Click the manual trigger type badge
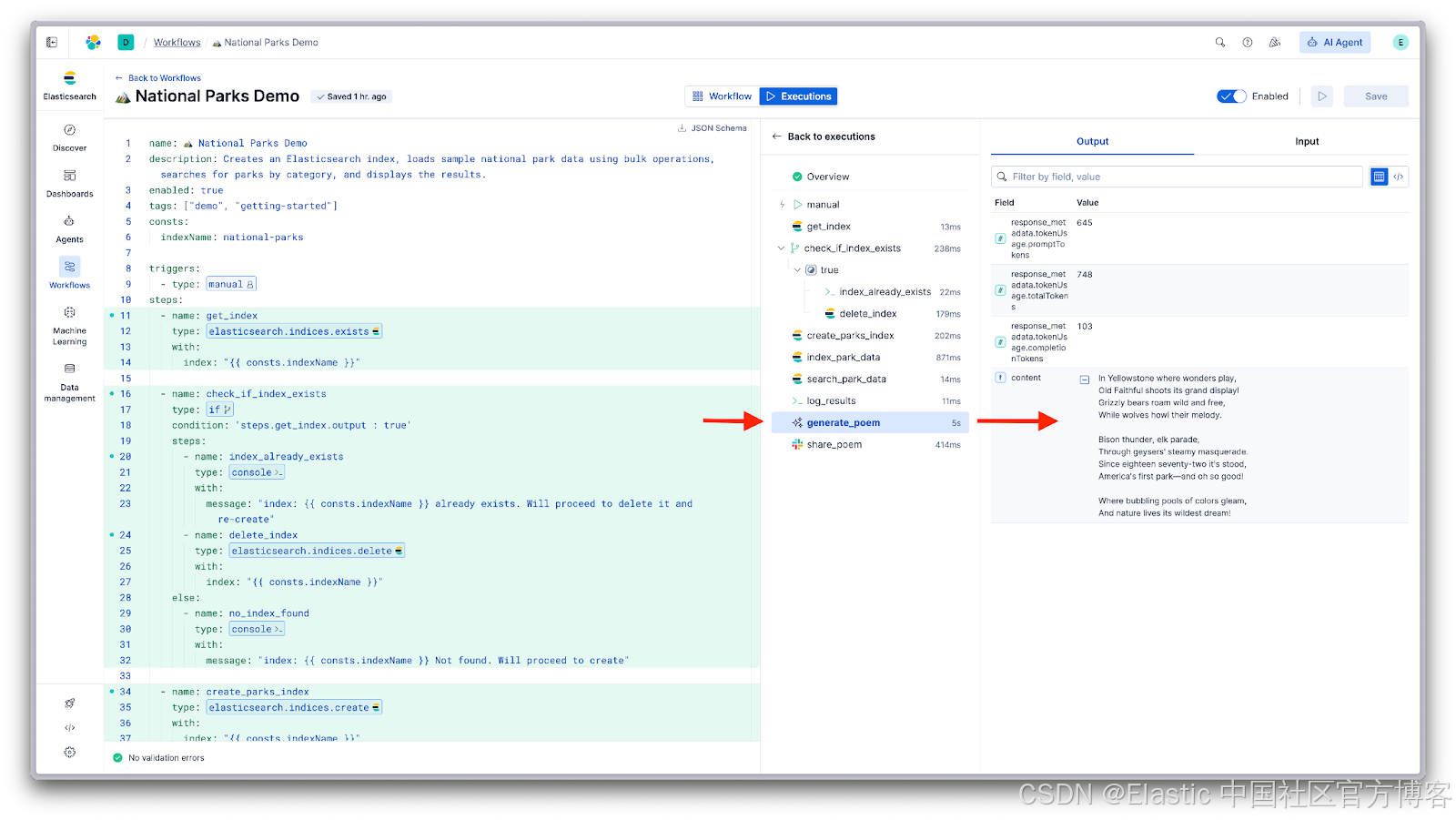Viewport: 1456px width, 820px height. [x=231, y=284]
